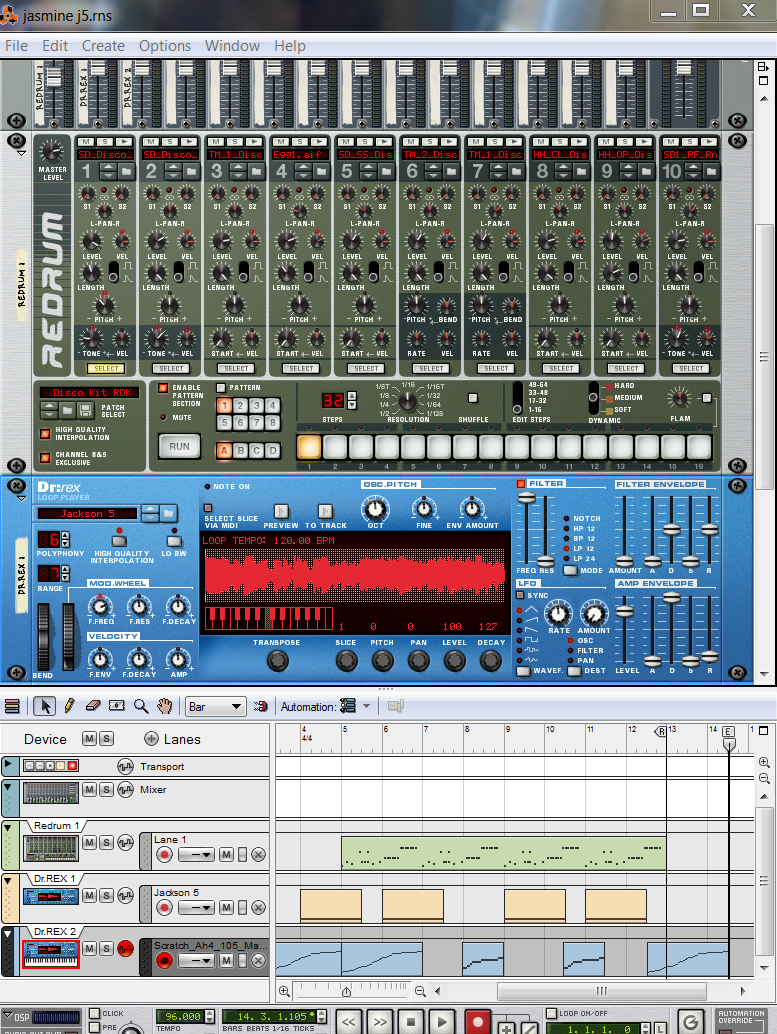The width and height of the screenshot is (777, 1034).
Task: Open the Help menu
Action: pos(290,46)
